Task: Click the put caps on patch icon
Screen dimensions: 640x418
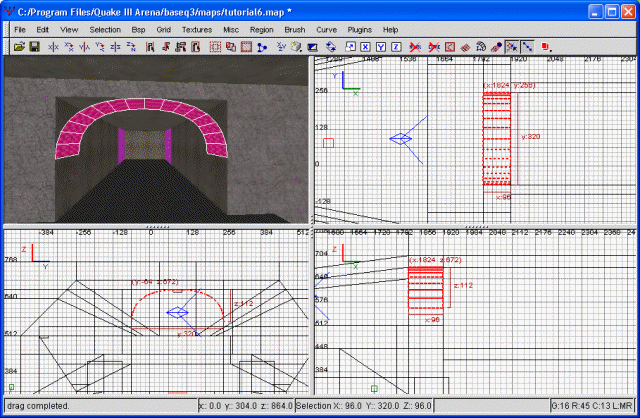Action: click(496, 47)
